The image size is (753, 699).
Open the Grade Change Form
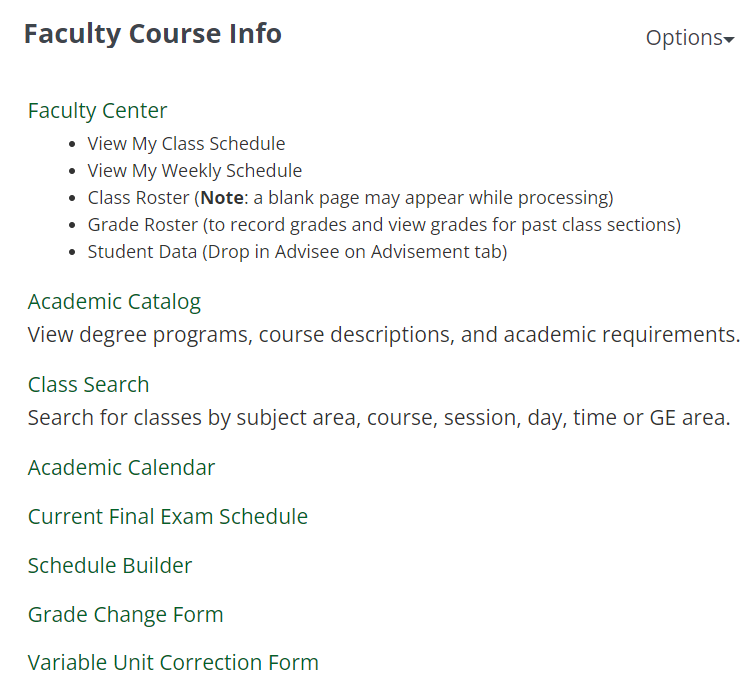[x=125, y=615]
